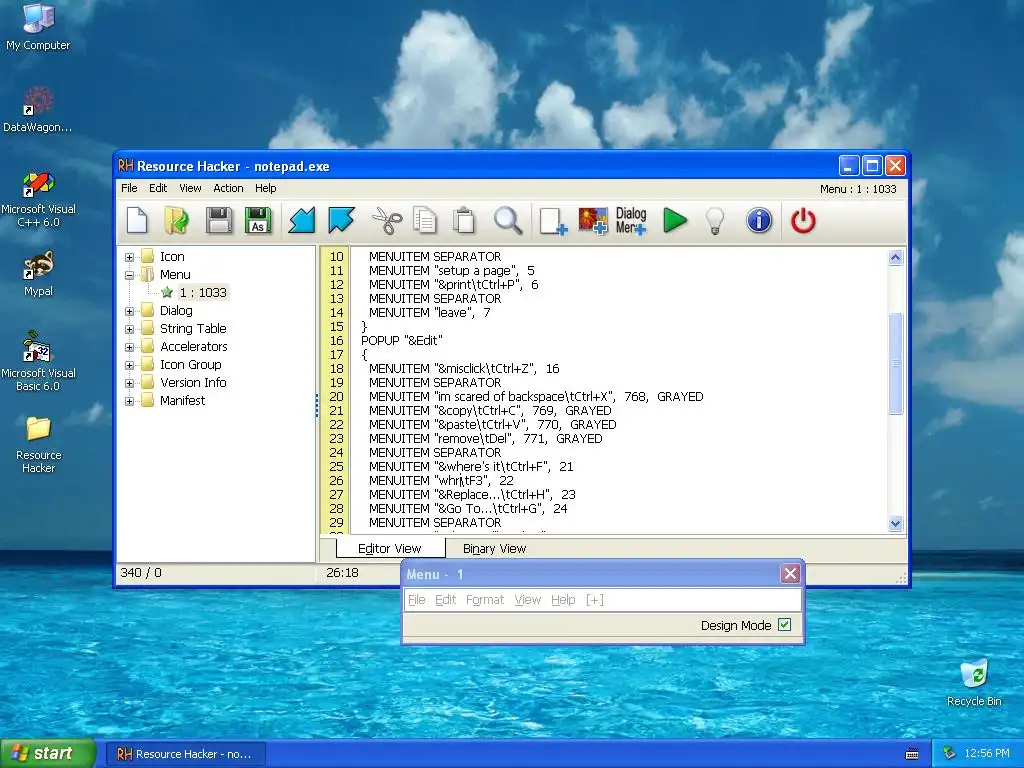
Task: Switch to the Binary View tab
Action: pyautogui.click(x=494, y=549)
